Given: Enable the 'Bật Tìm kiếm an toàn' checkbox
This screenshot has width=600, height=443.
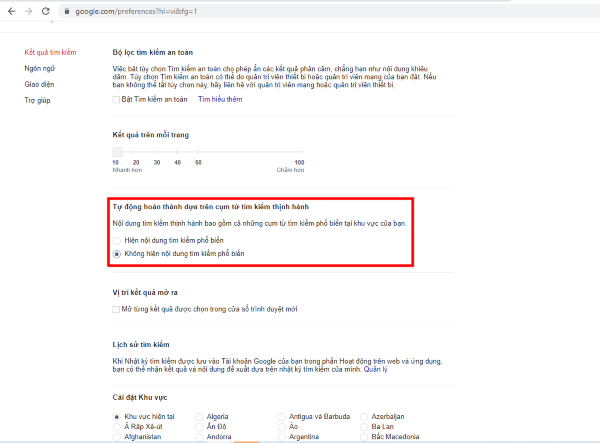Looking at the screenshot, I should (116, 100).
